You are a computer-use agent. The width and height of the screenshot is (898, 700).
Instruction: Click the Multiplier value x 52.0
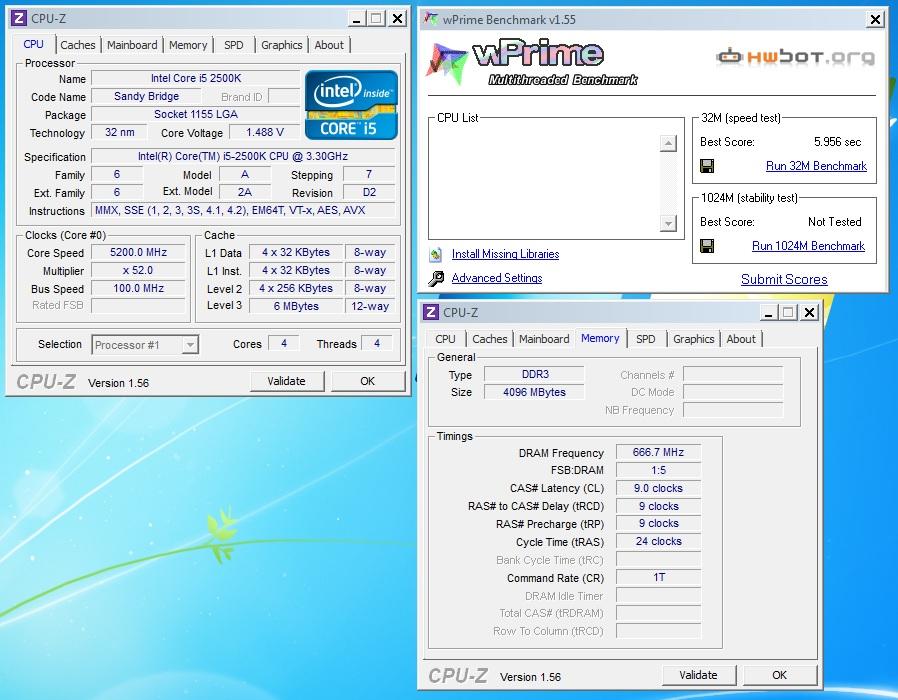coord(139,270)
